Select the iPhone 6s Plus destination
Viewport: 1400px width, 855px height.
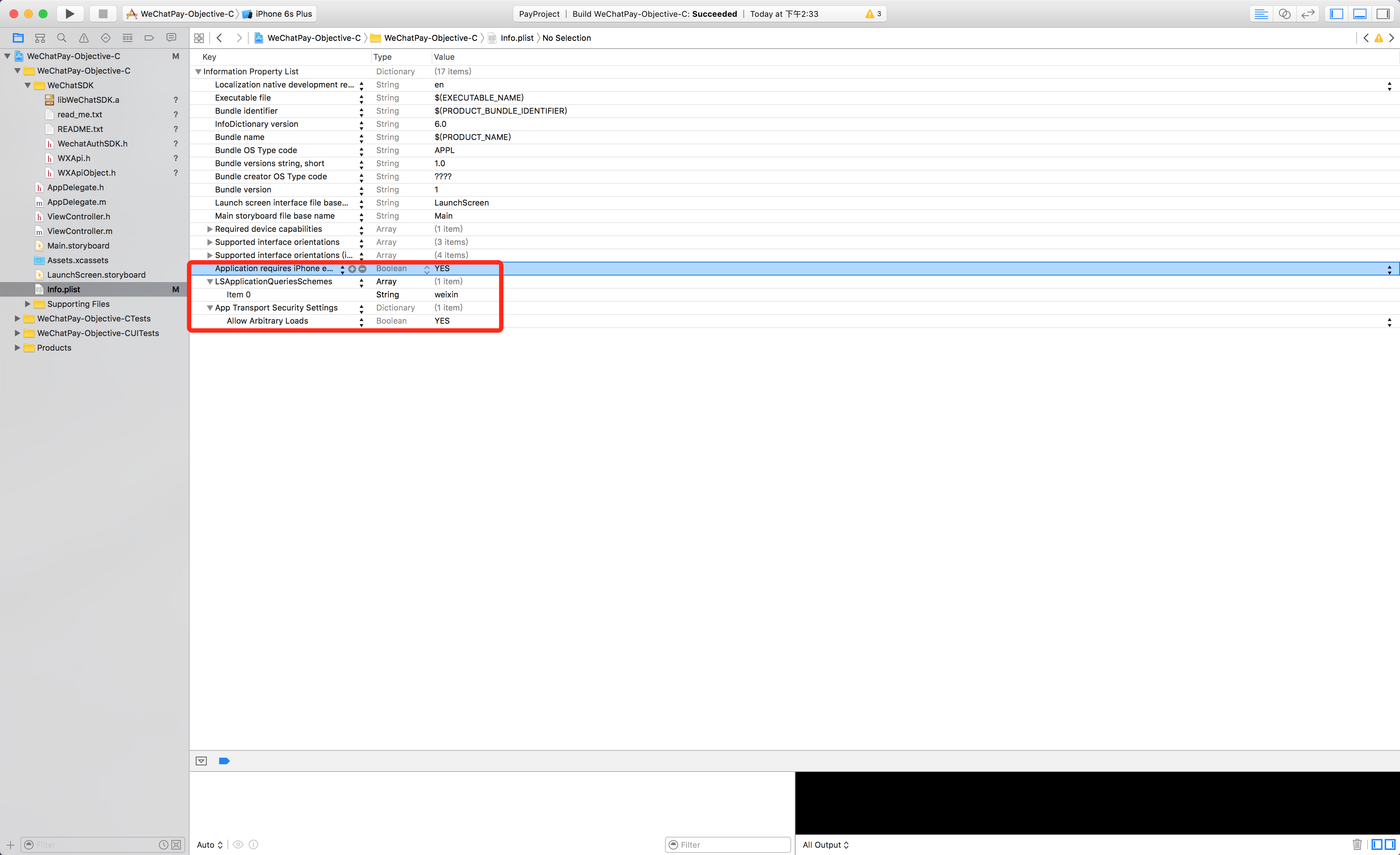click(x=283, y=13)
